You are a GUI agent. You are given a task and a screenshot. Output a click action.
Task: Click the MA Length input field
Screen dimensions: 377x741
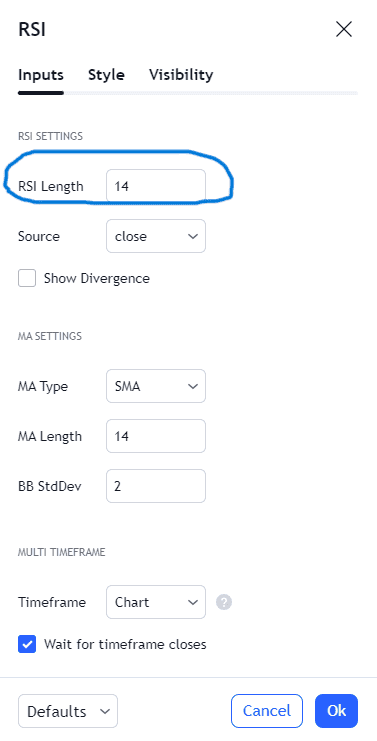pos(156,436)
